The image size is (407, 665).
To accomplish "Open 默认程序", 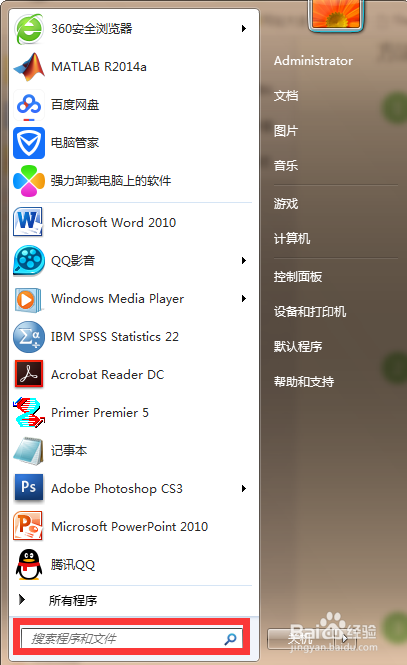I will point(298,346).
